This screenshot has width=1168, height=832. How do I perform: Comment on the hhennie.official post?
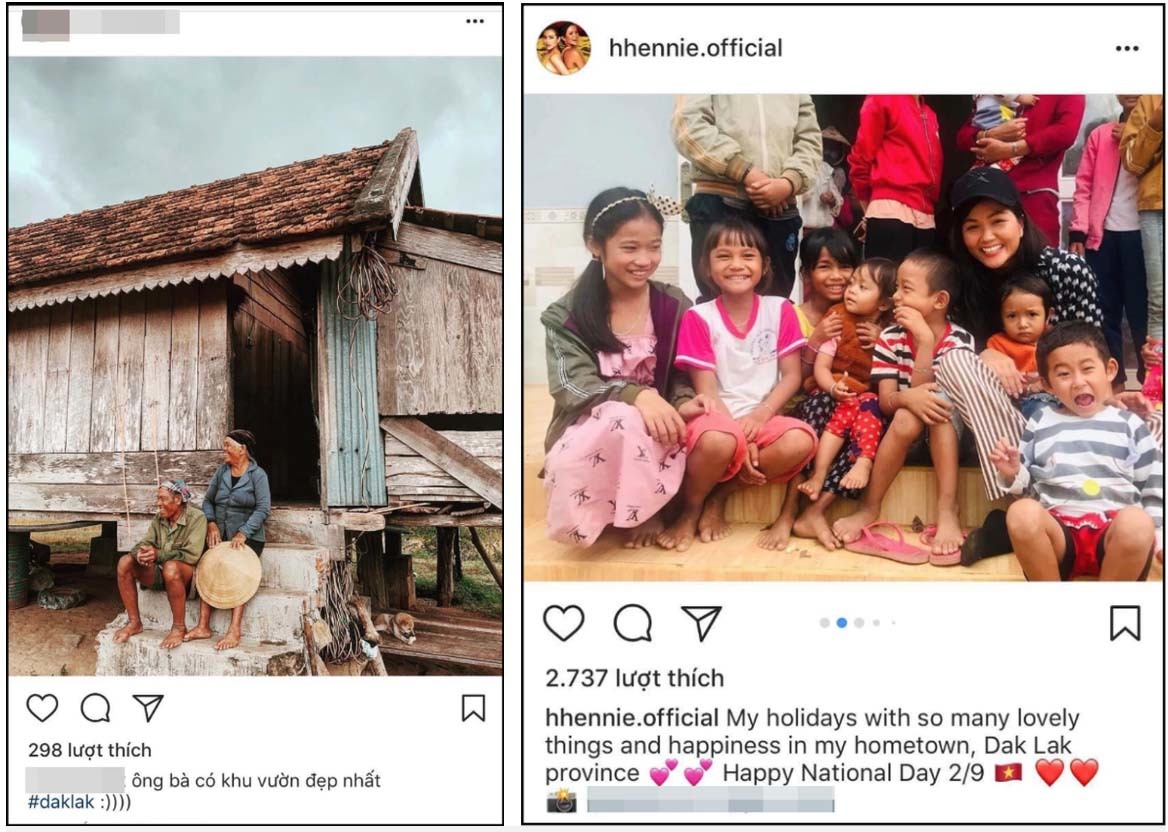[632, 623]
